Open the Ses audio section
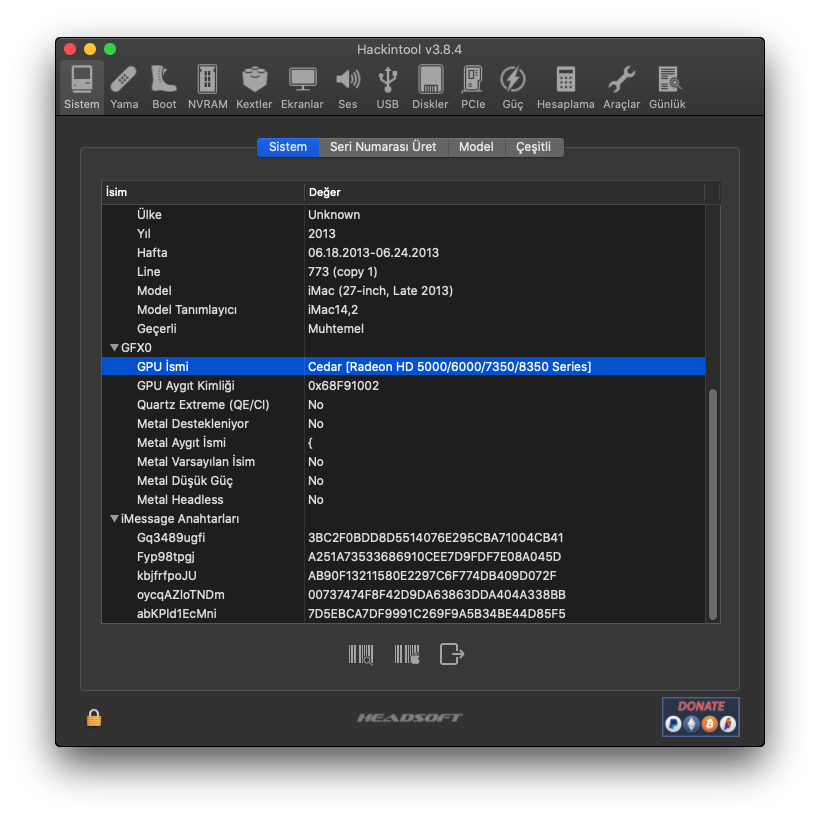820x820 pixels. (347, 86)
